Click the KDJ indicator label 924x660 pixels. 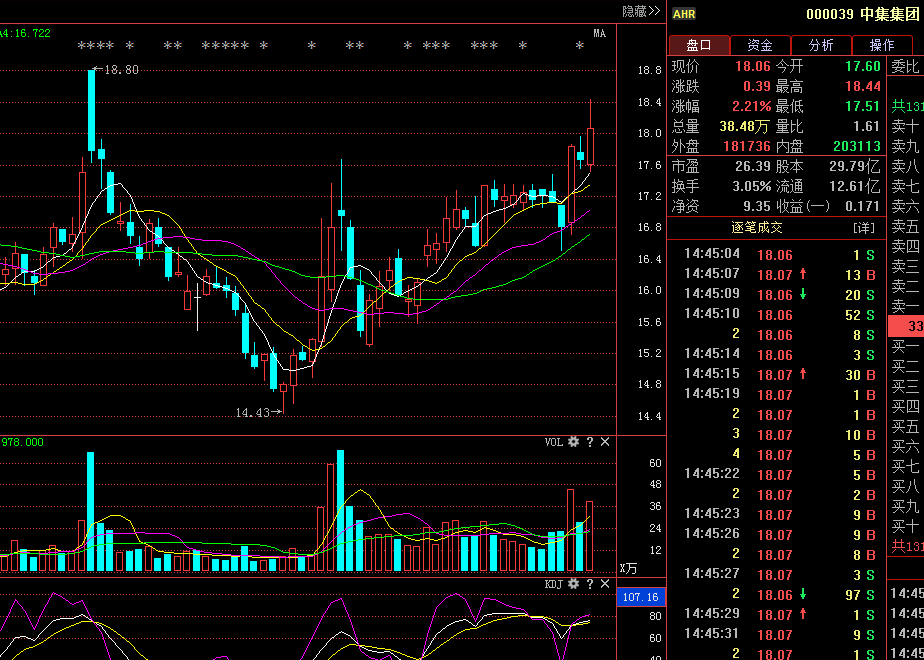click(x=553, y=584)
